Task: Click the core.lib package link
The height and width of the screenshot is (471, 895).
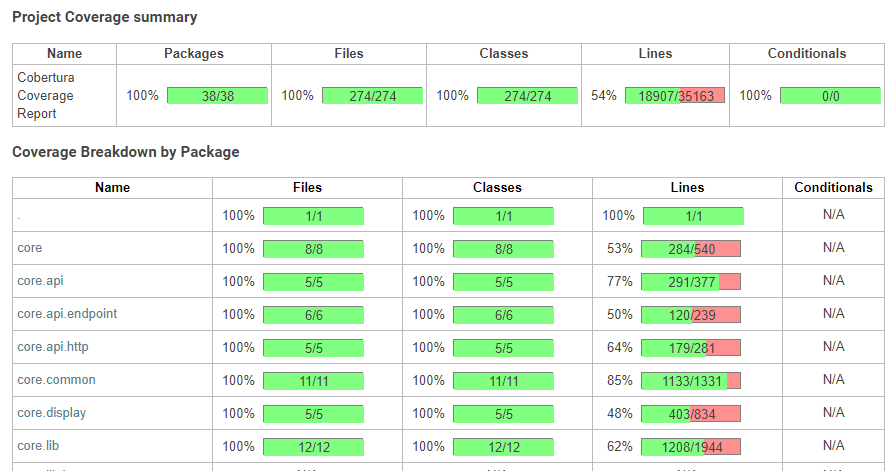Action: point(38,446)
